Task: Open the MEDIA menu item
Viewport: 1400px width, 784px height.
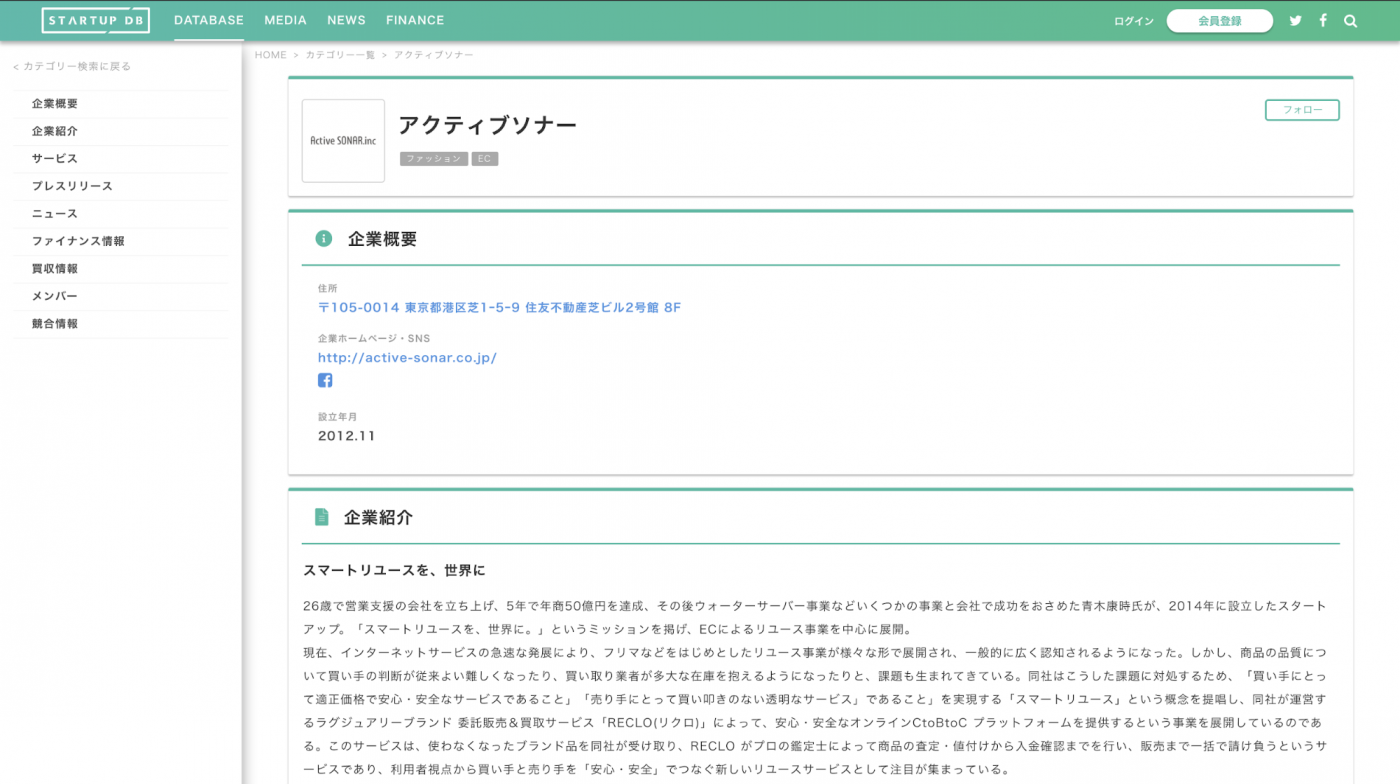Action: coord(285,20)
